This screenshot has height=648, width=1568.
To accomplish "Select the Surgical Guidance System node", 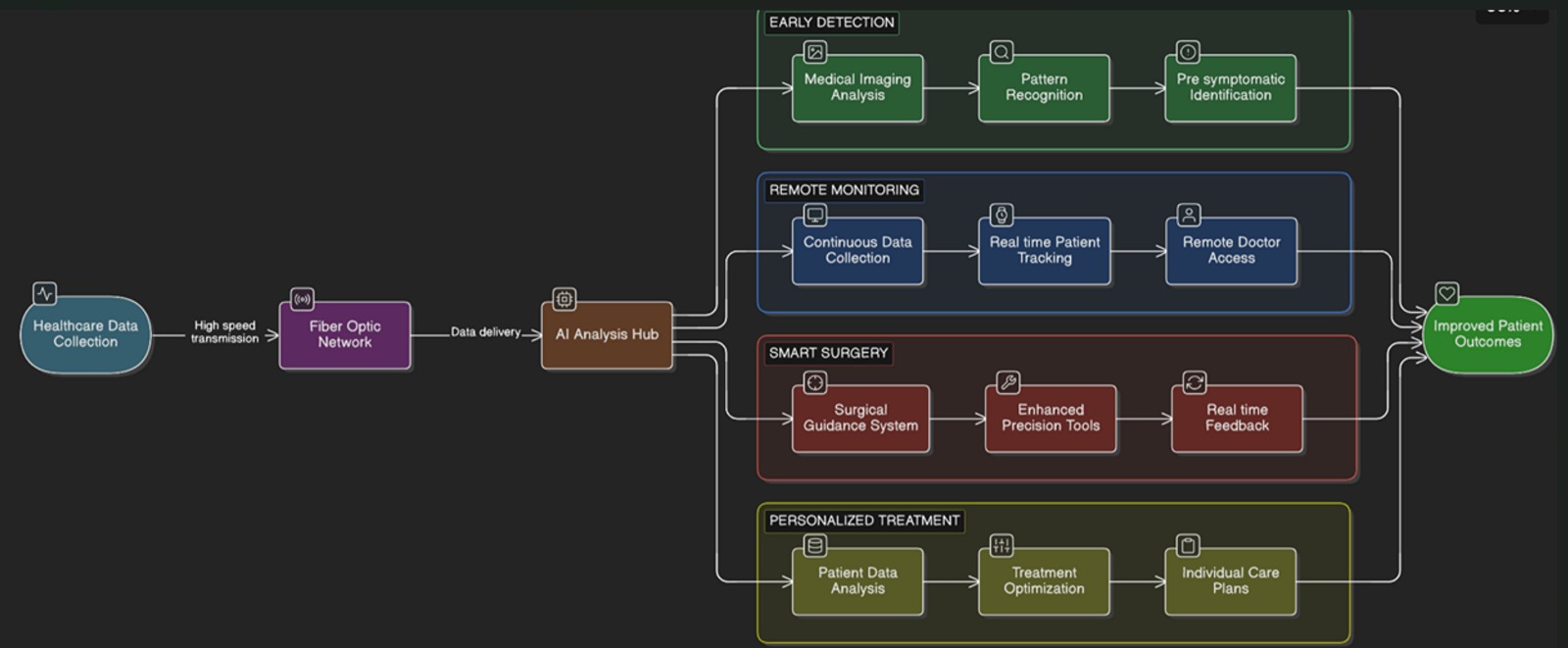I will tap(860, 419).
